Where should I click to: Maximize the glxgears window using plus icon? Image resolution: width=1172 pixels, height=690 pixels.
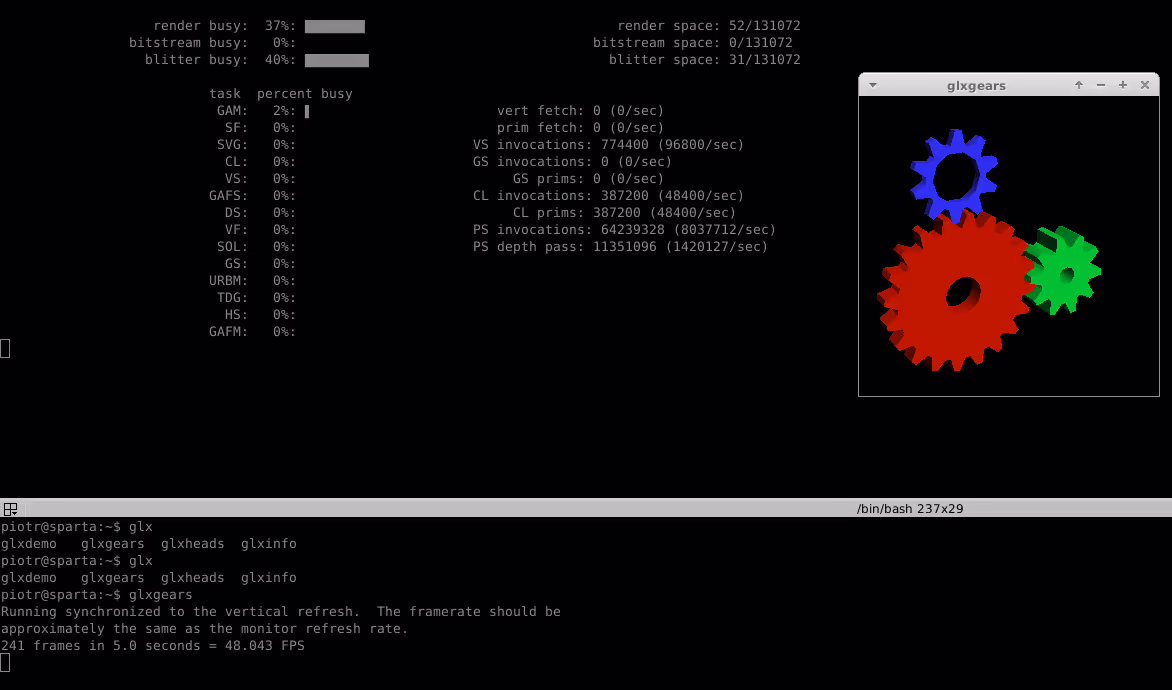tap(1123, 85)
